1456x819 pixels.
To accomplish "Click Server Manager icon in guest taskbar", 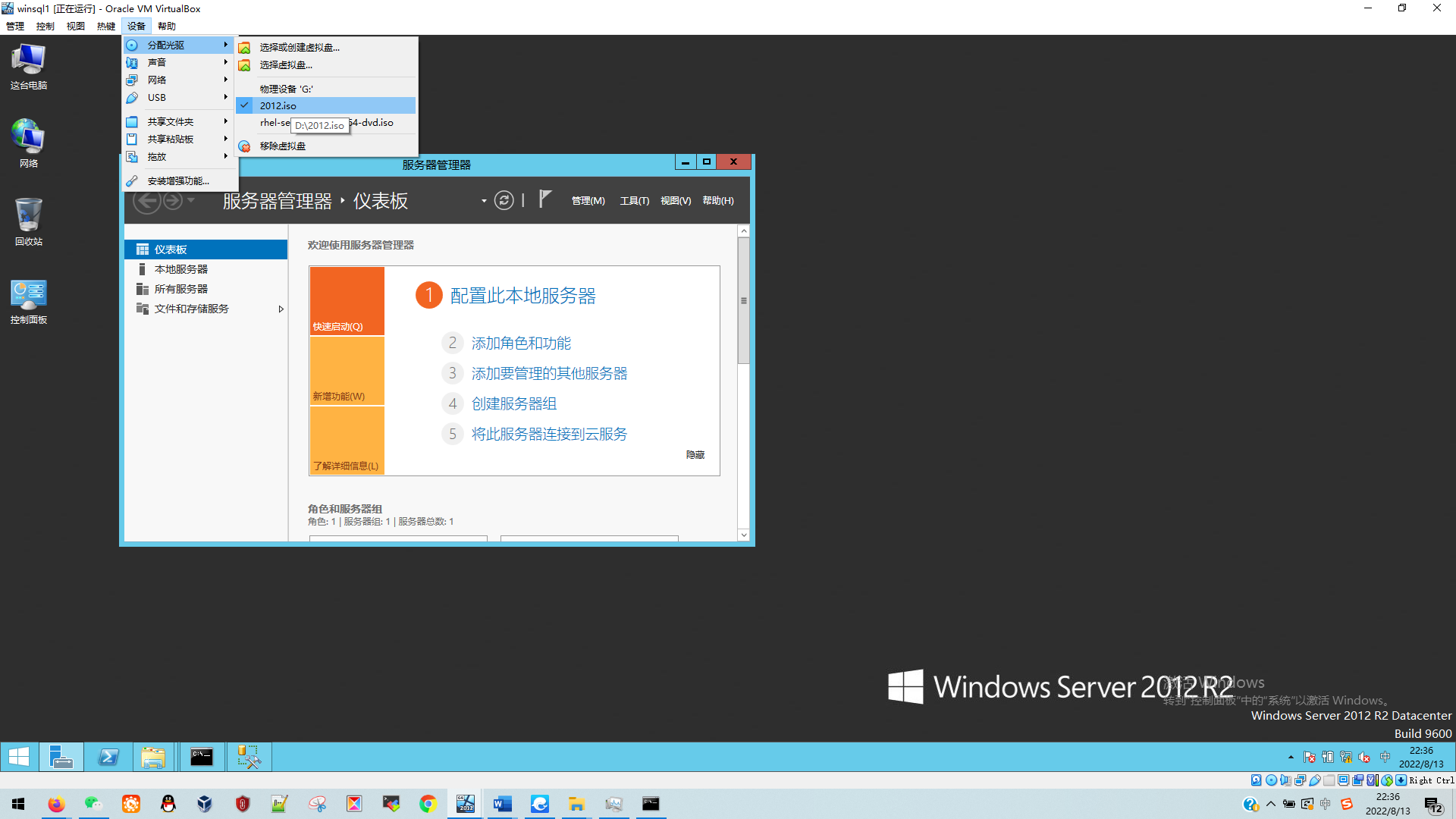I will click(61, 757).
